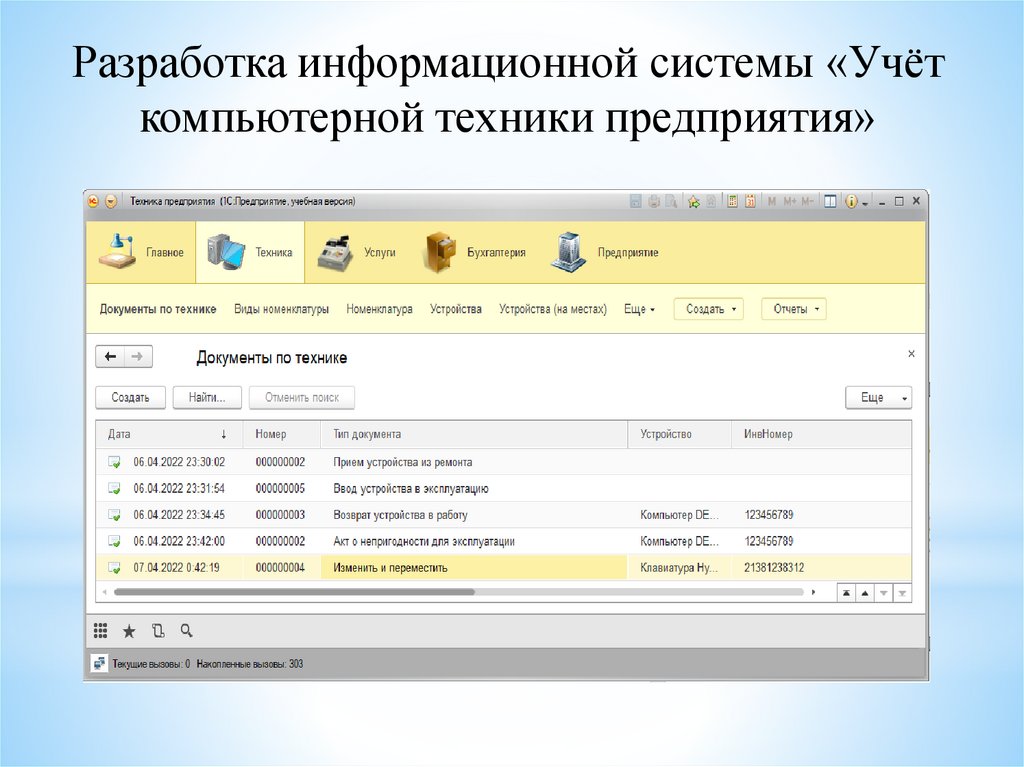Open the Еще dropdown above the table

click(878, 398)
